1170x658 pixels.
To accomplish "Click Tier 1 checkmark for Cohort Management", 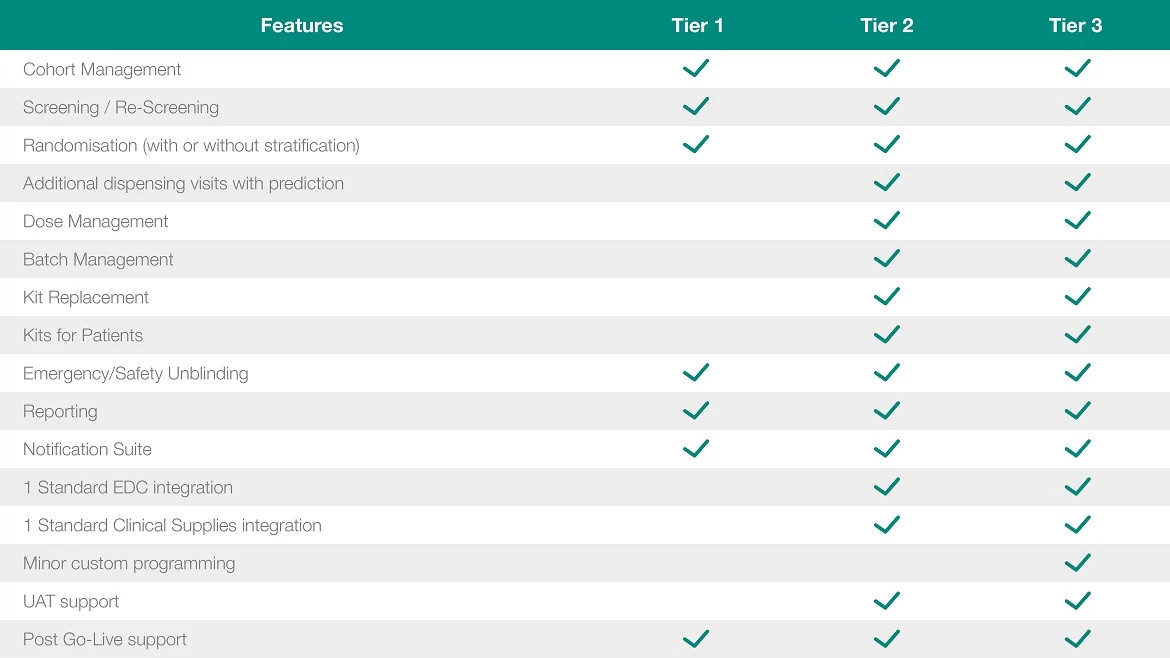I will (x=696, y=69).
